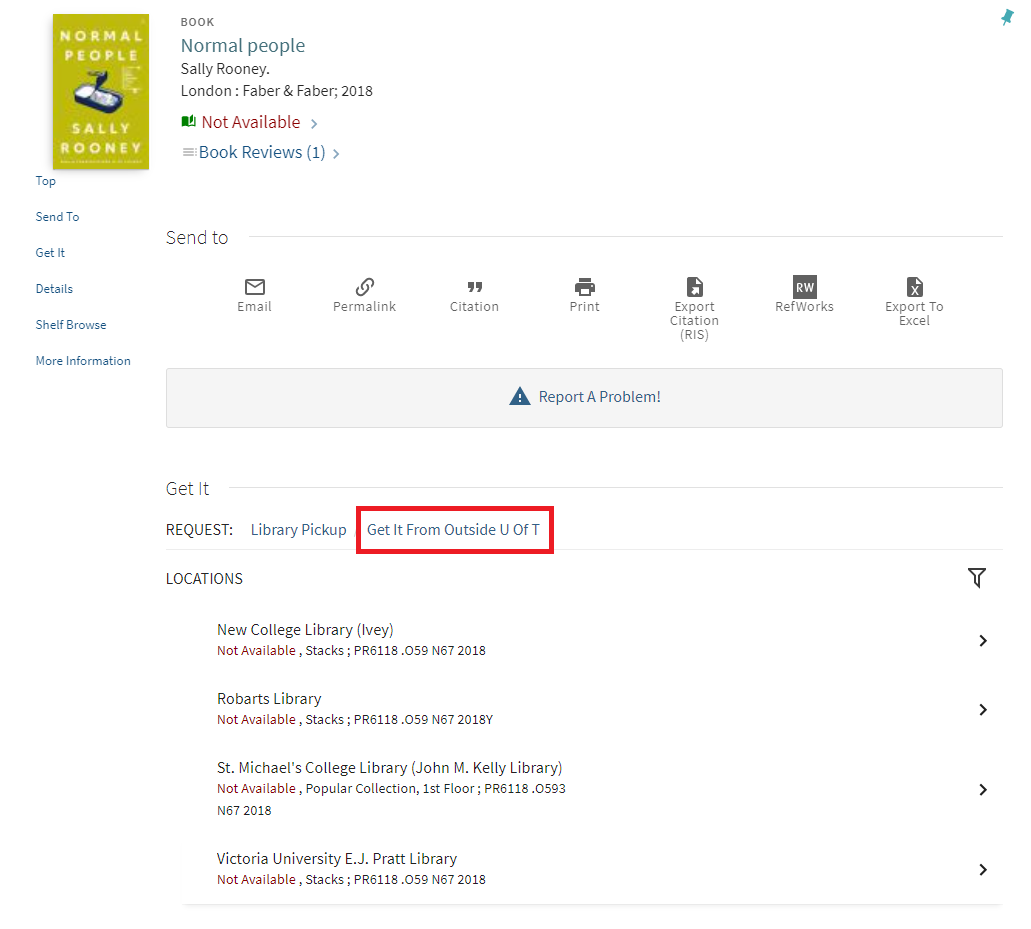Viewport: 1031px width, 929px height.
Task: Click the green book availability icon
Action: [x=189, y=122]
